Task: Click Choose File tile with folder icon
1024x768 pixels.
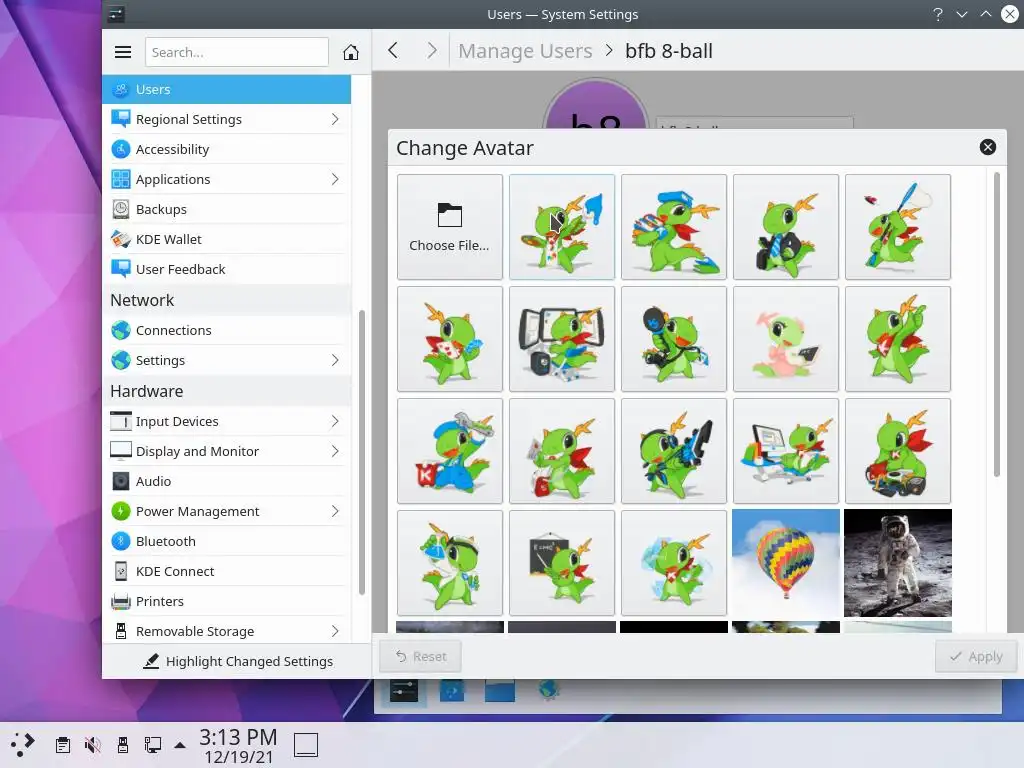Action: pyautogui.click(x=449, y=227)
